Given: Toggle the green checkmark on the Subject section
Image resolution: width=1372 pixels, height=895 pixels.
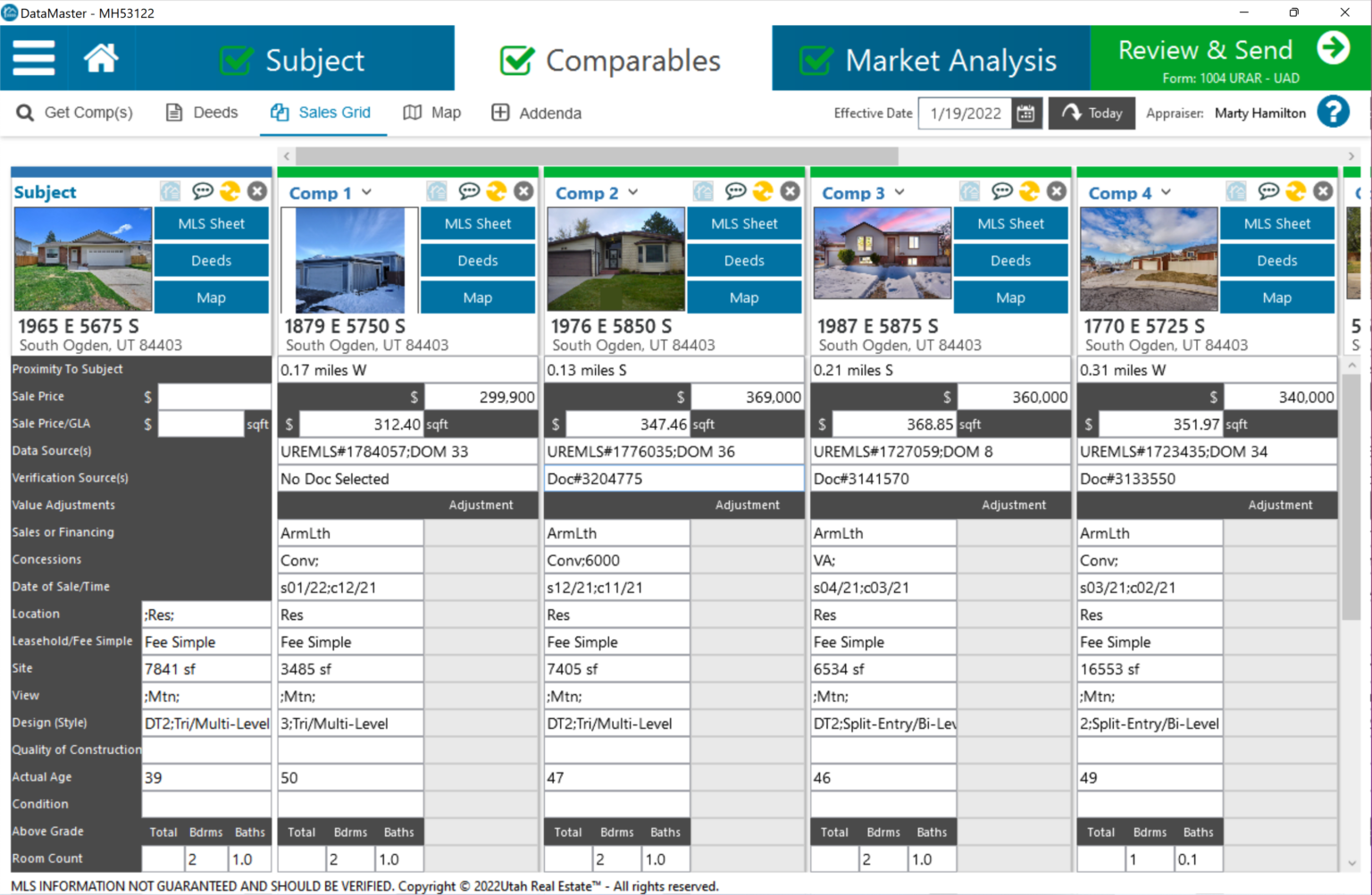Looking at the screenshot, I should tap(237, 57).
